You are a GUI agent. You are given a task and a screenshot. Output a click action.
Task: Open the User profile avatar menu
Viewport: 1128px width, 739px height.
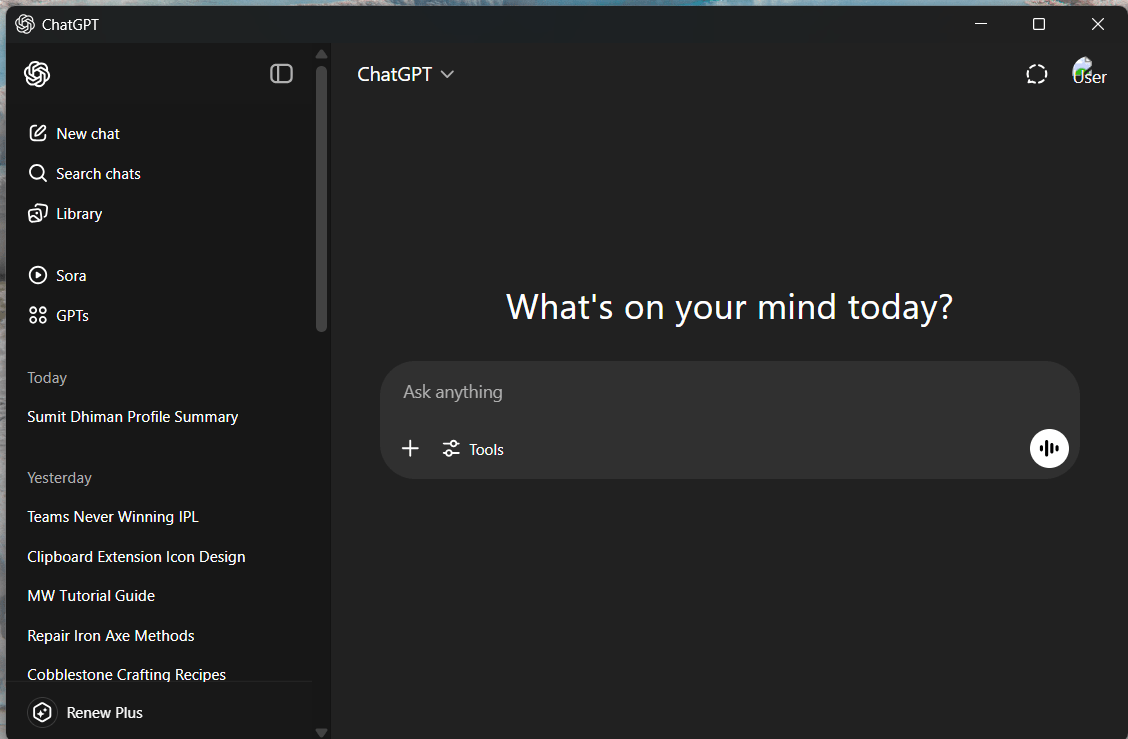1089,73
